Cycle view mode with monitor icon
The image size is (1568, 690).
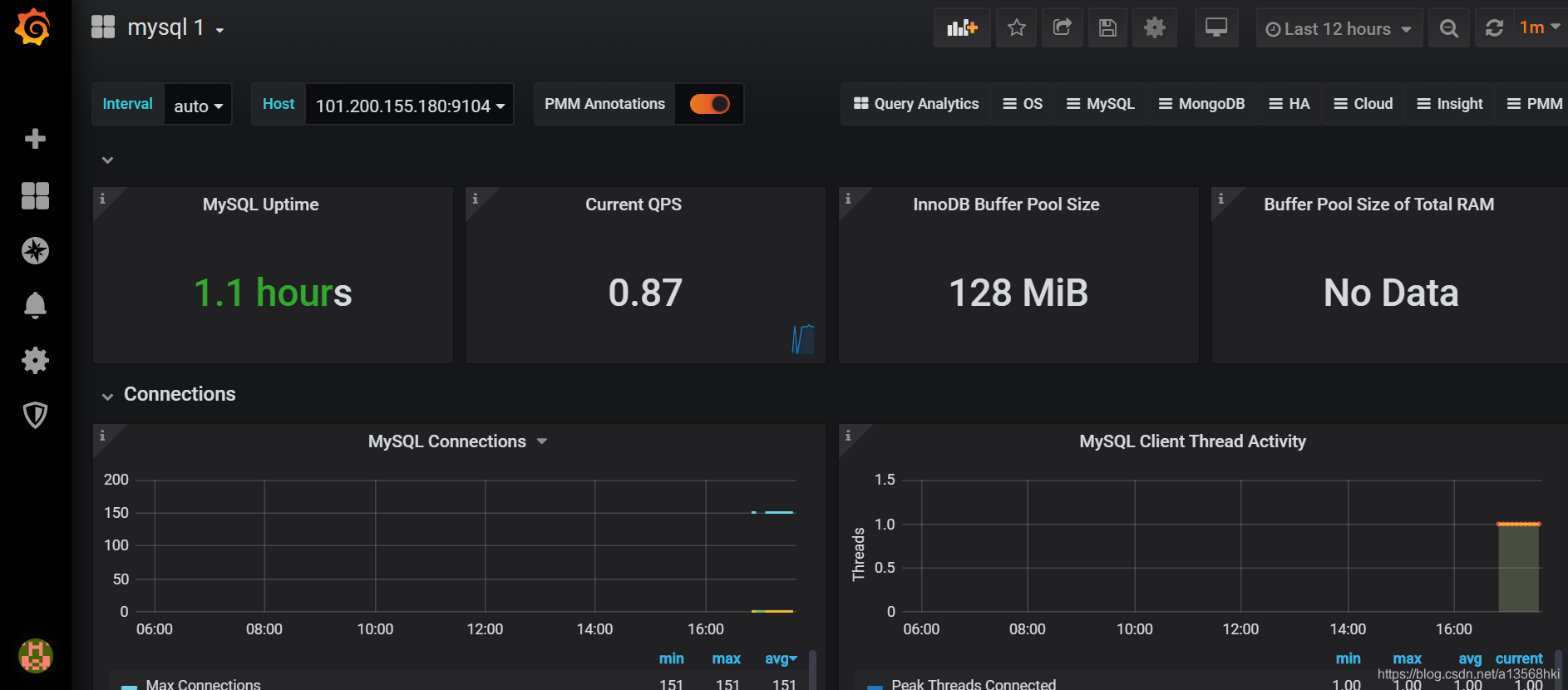(x=1216, y=28)
